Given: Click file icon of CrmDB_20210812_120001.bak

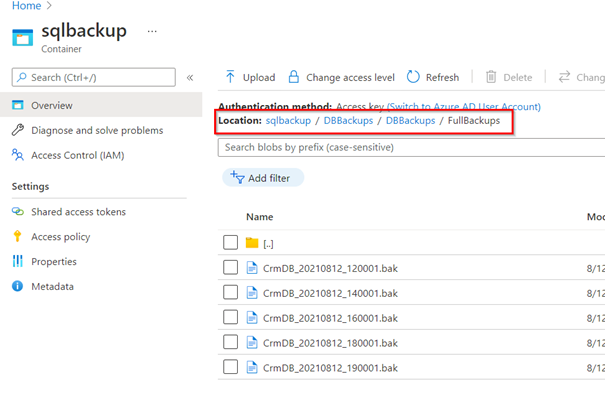Looking at the screenshot, I should [x=252, y=268].
